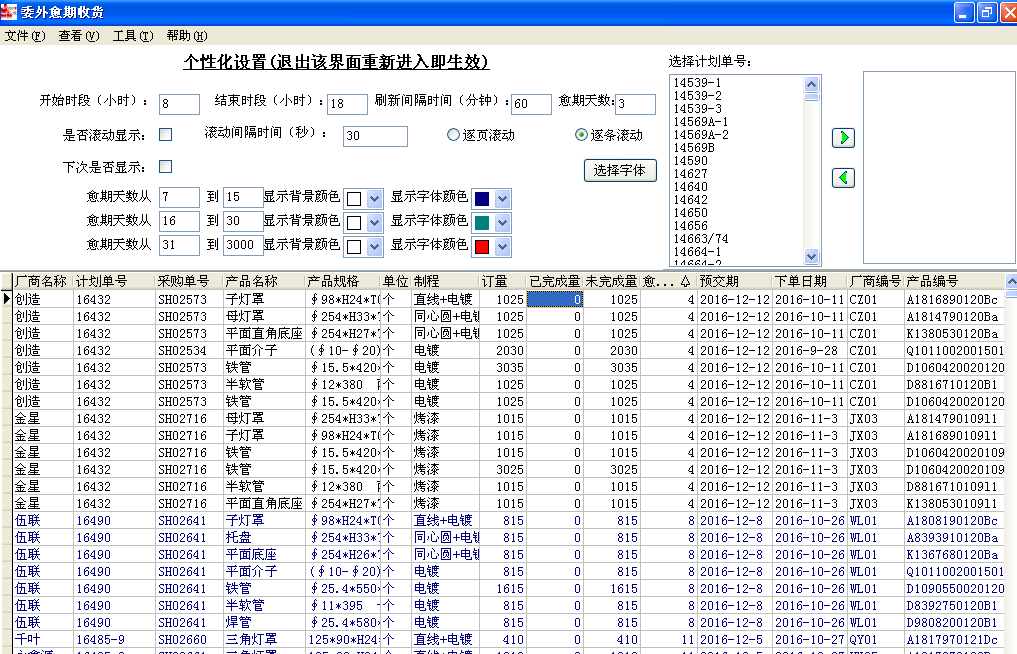1017x654 pixels.
Task: Open the 帮助(H) menu
Action: tap(187, 36)
